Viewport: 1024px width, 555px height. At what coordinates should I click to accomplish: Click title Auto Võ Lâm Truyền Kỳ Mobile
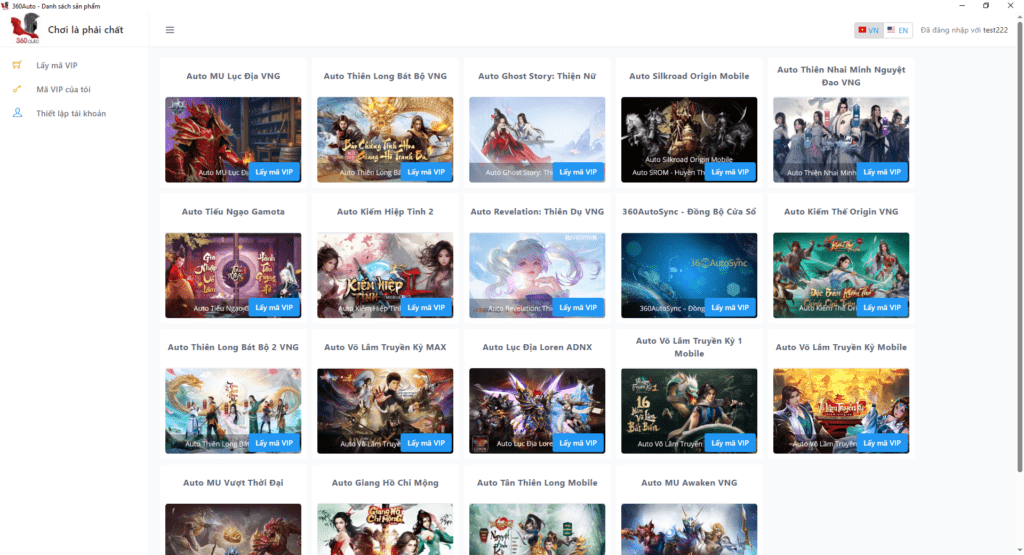pyautogui.click(x=841, y=347)
